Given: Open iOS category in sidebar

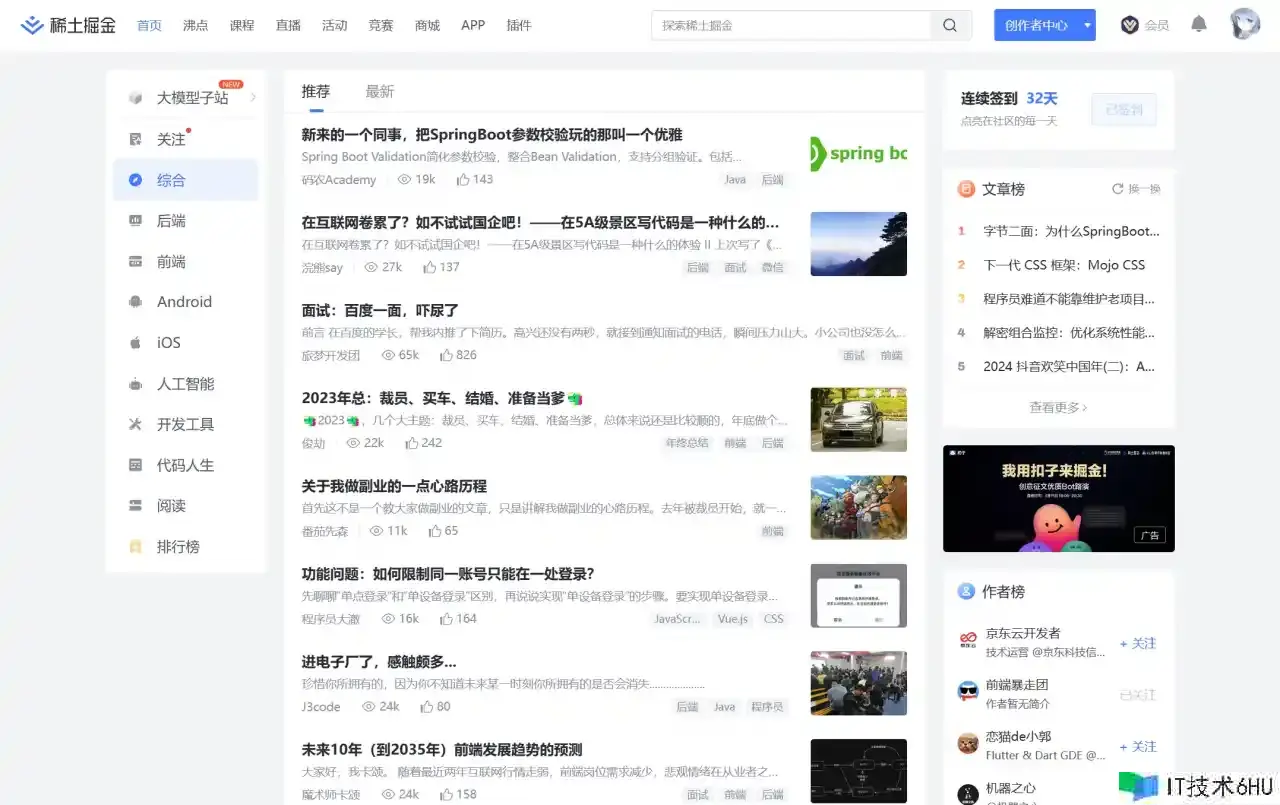Looking at the screenshot, I should tap(168, 343).
